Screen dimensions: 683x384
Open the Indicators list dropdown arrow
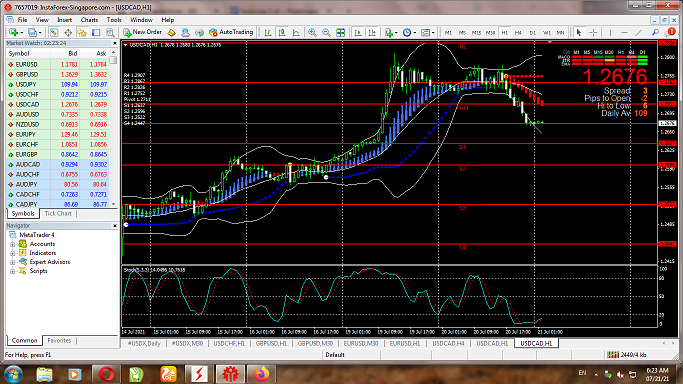tap(396, 33)
